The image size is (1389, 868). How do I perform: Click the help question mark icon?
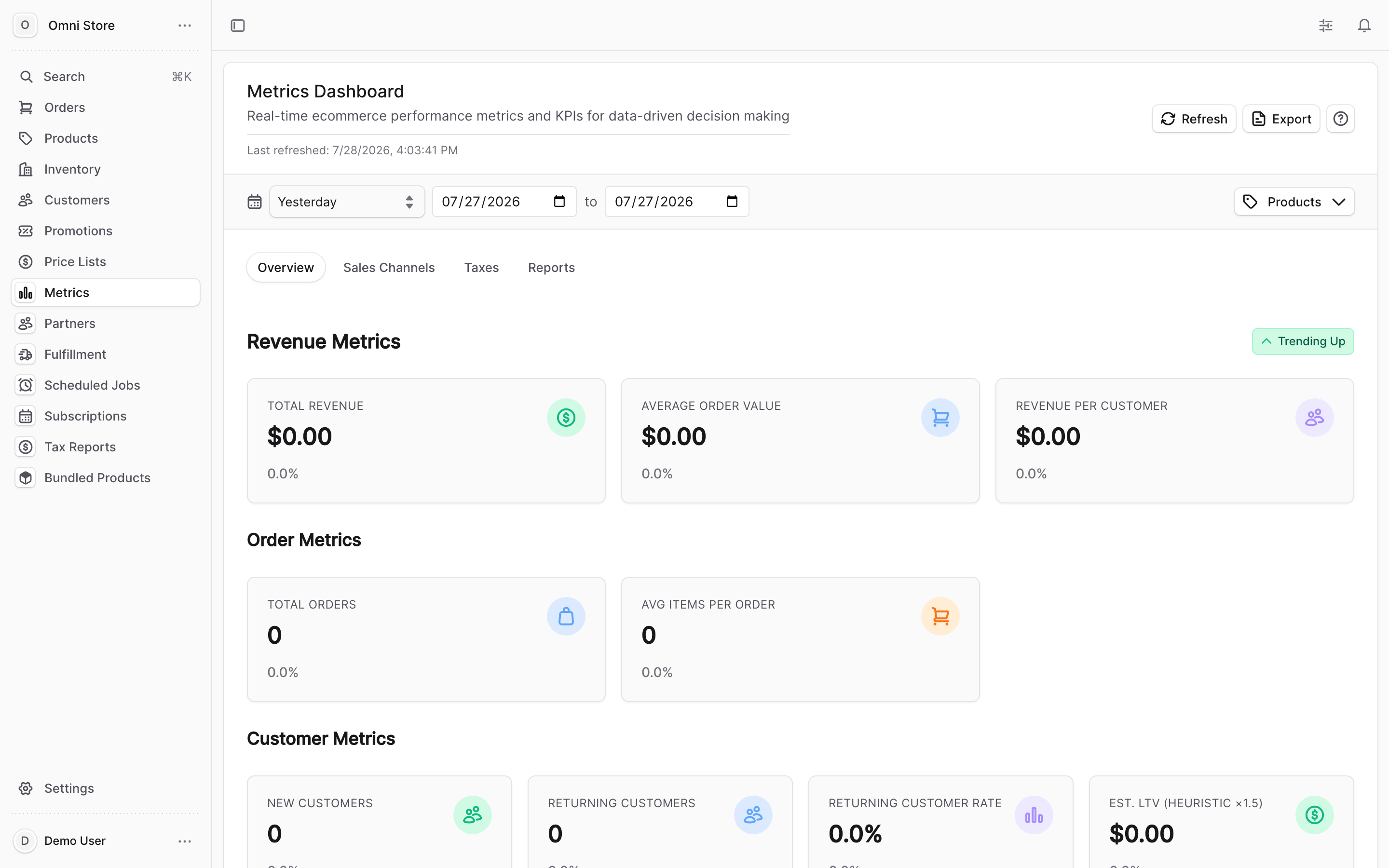pos(1340,119)
